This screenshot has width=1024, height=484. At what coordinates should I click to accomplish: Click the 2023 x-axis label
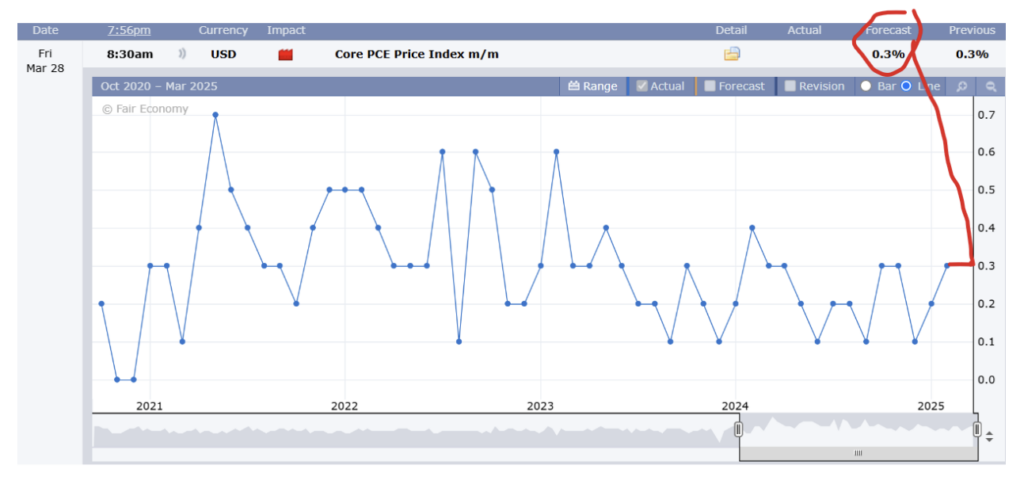540,406
